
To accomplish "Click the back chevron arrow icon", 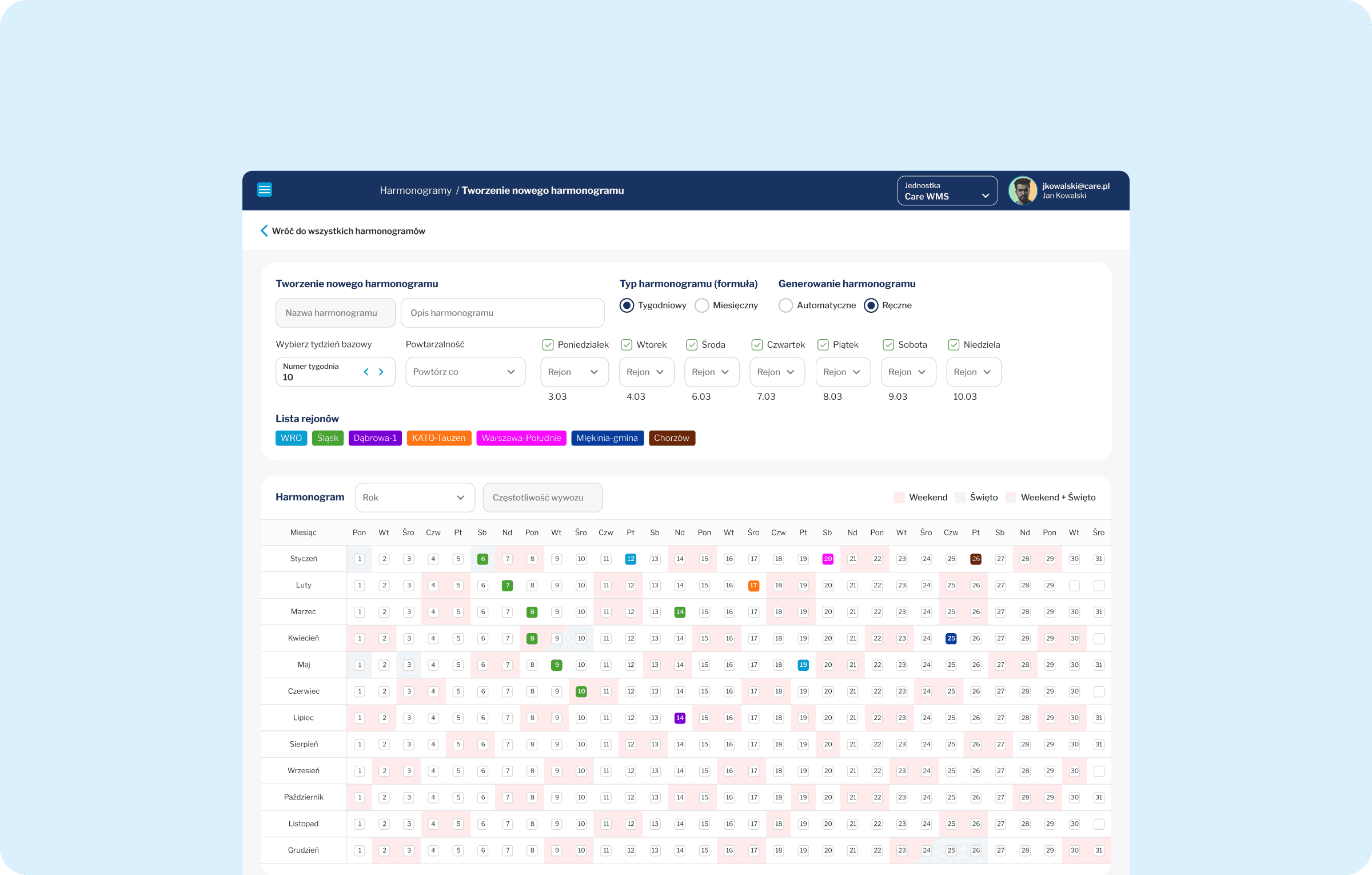I will pyautogui.click(x=264, y=231).
